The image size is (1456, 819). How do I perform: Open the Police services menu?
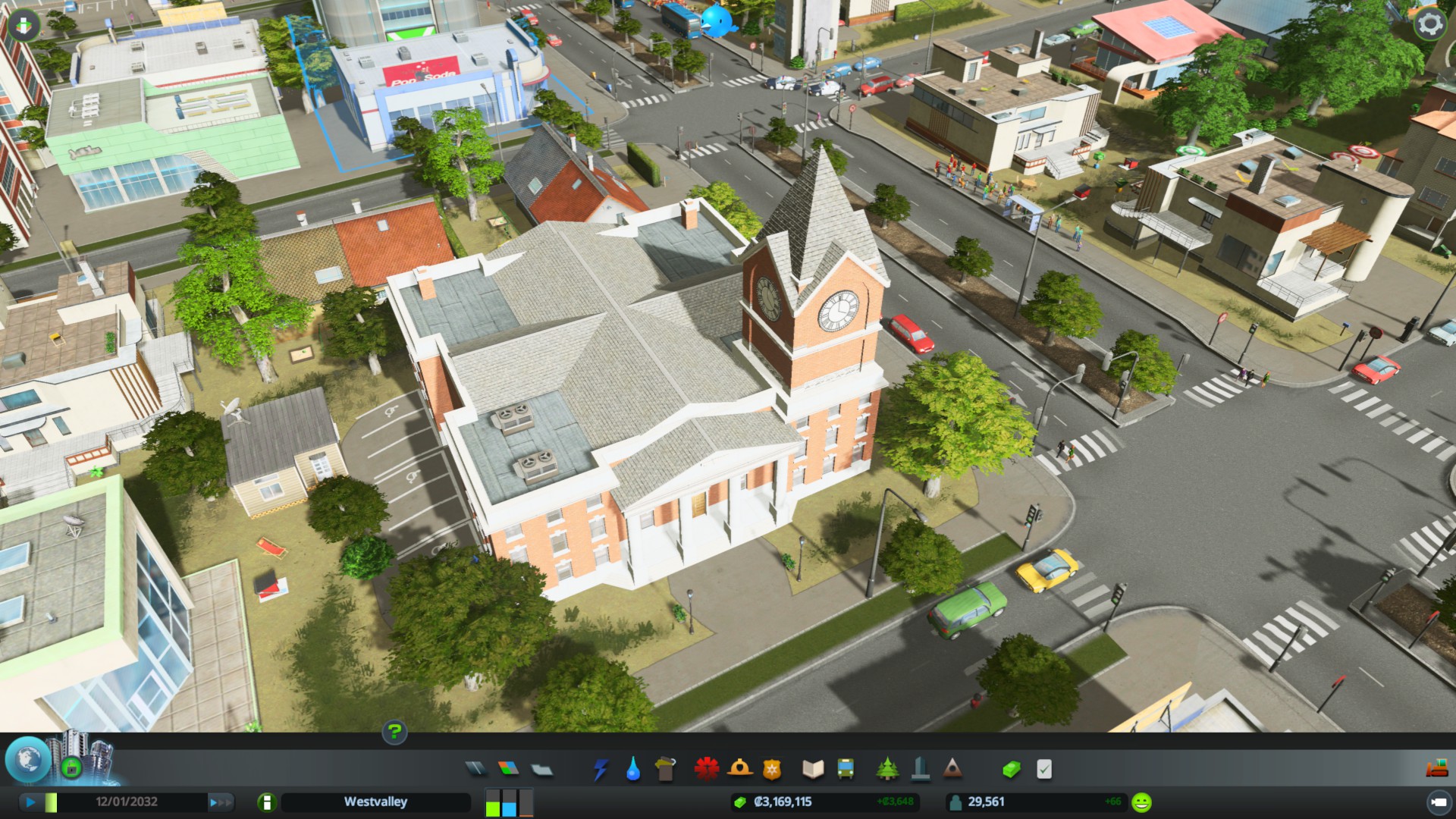pos(771,769)
